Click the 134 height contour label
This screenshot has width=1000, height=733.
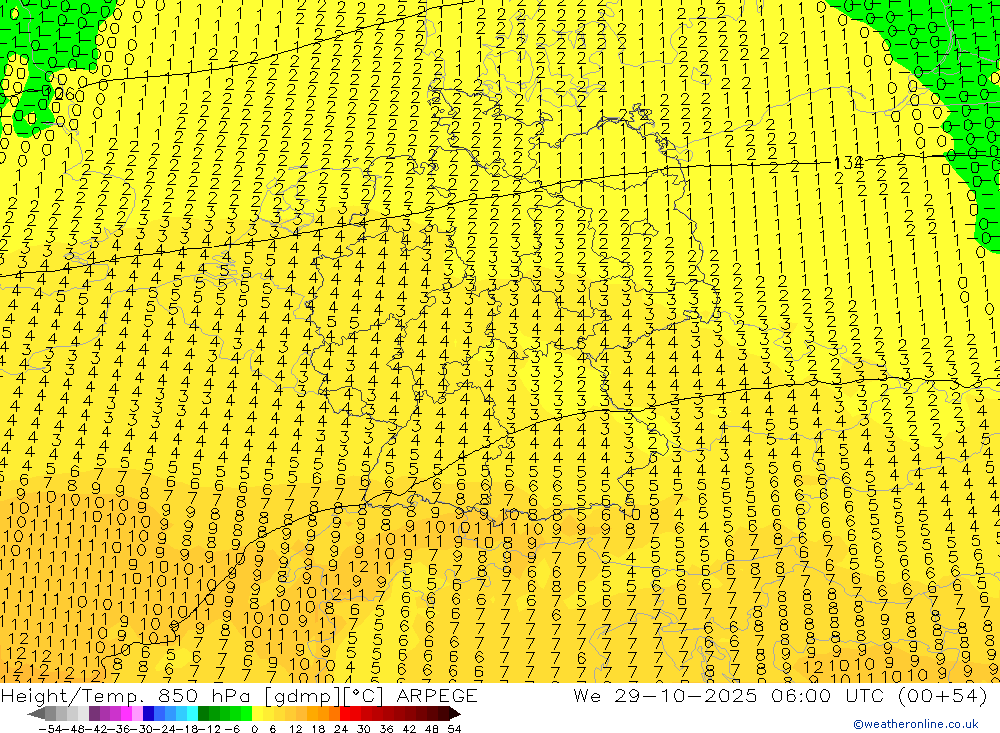849,163
